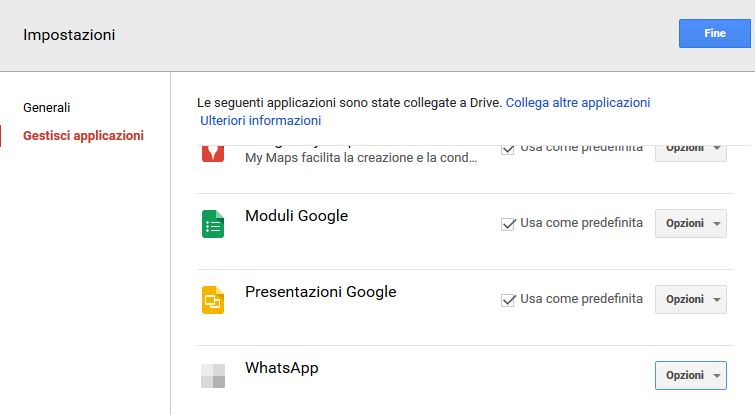Click the 'Presentazioni Google' app name
This screenshot has height=415, width=755.
(320, 292)
